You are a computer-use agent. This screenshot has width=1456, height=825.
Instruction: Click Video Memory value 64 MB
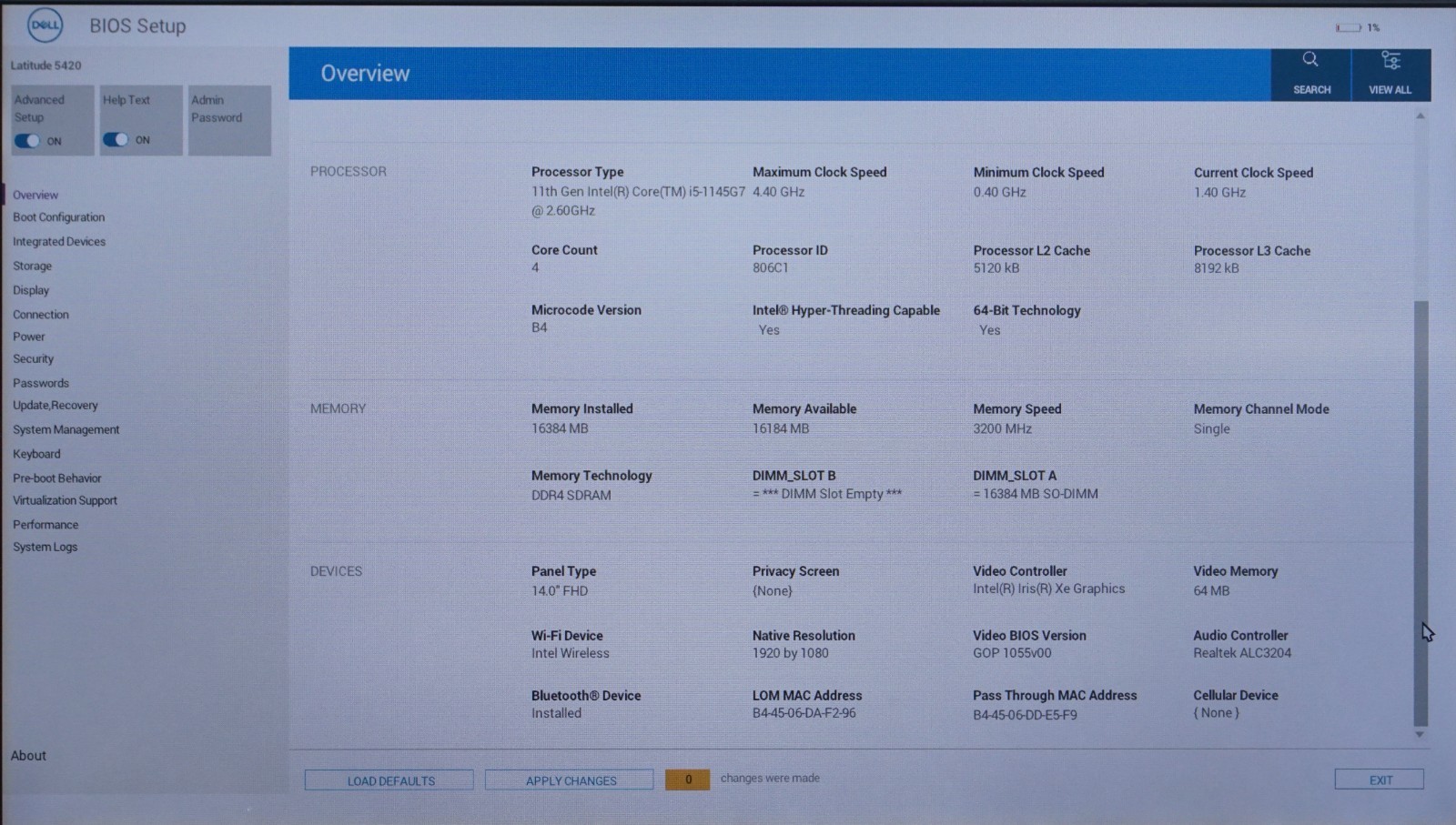[1211, 590]
